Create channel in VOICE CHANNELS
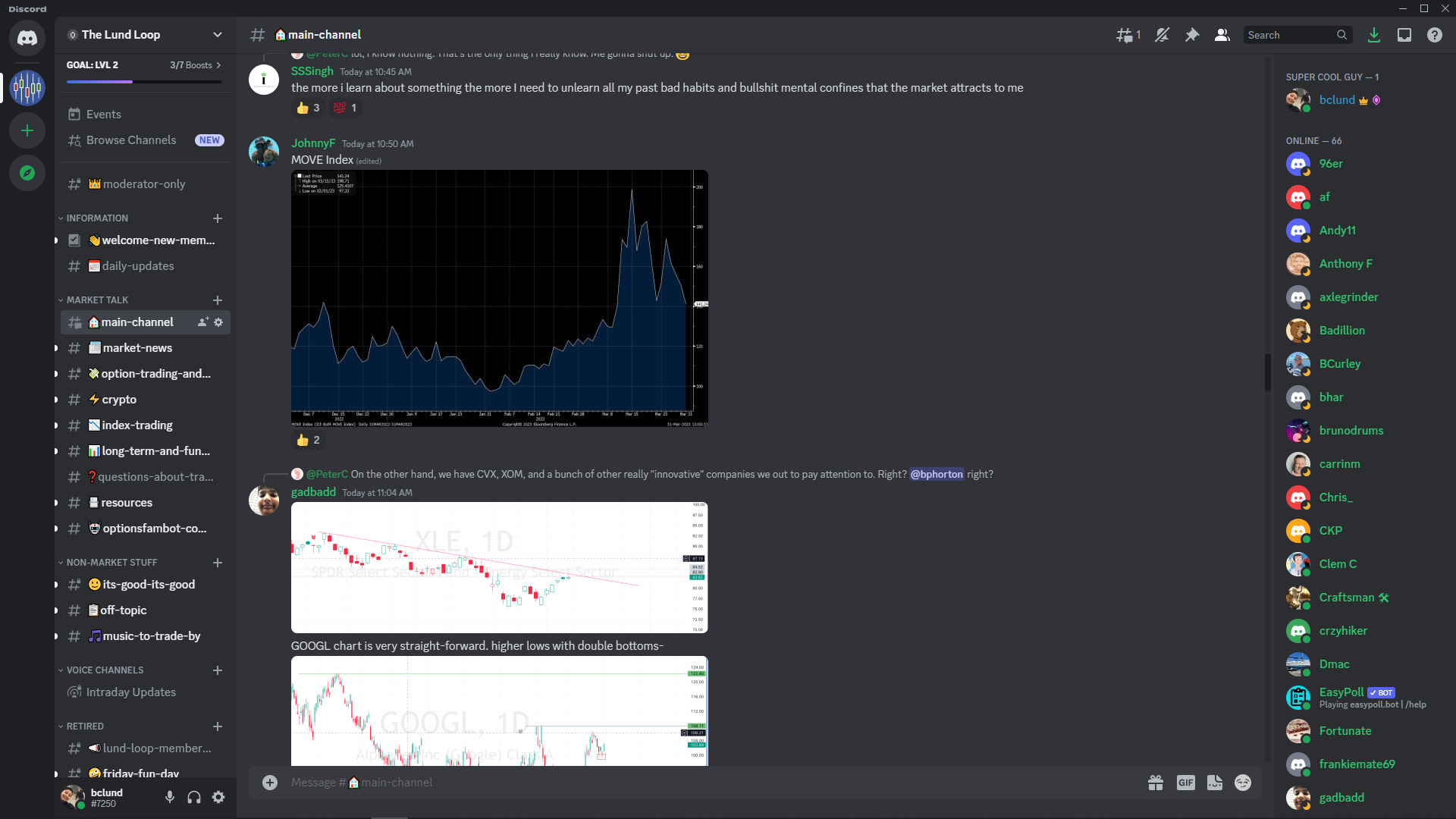The image size is (1456, 819). tap(218, 670)
